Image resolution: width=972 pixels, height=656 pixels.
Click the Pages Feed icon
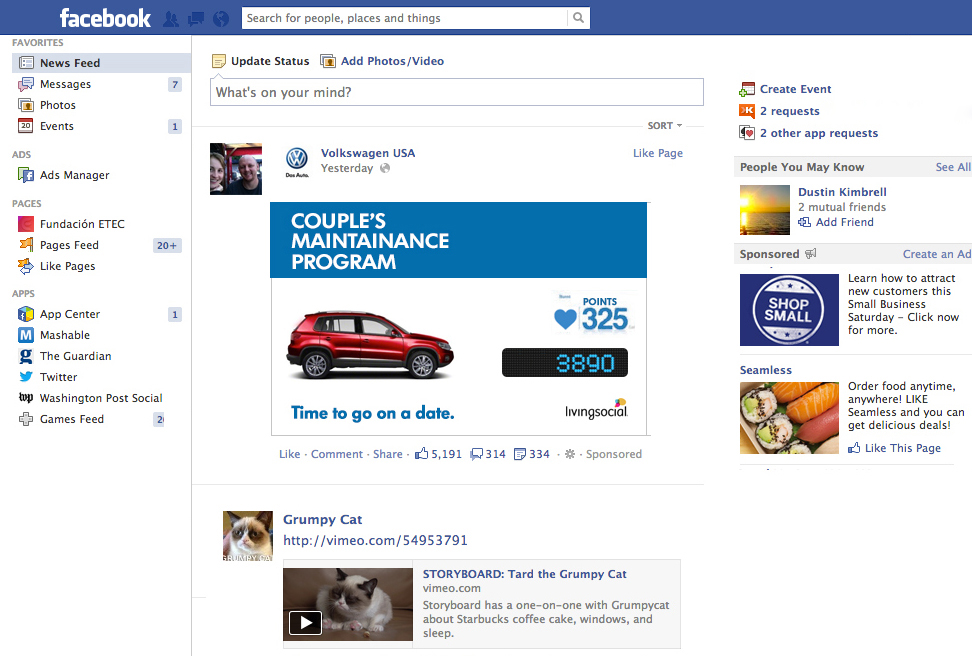coord(26,244)
